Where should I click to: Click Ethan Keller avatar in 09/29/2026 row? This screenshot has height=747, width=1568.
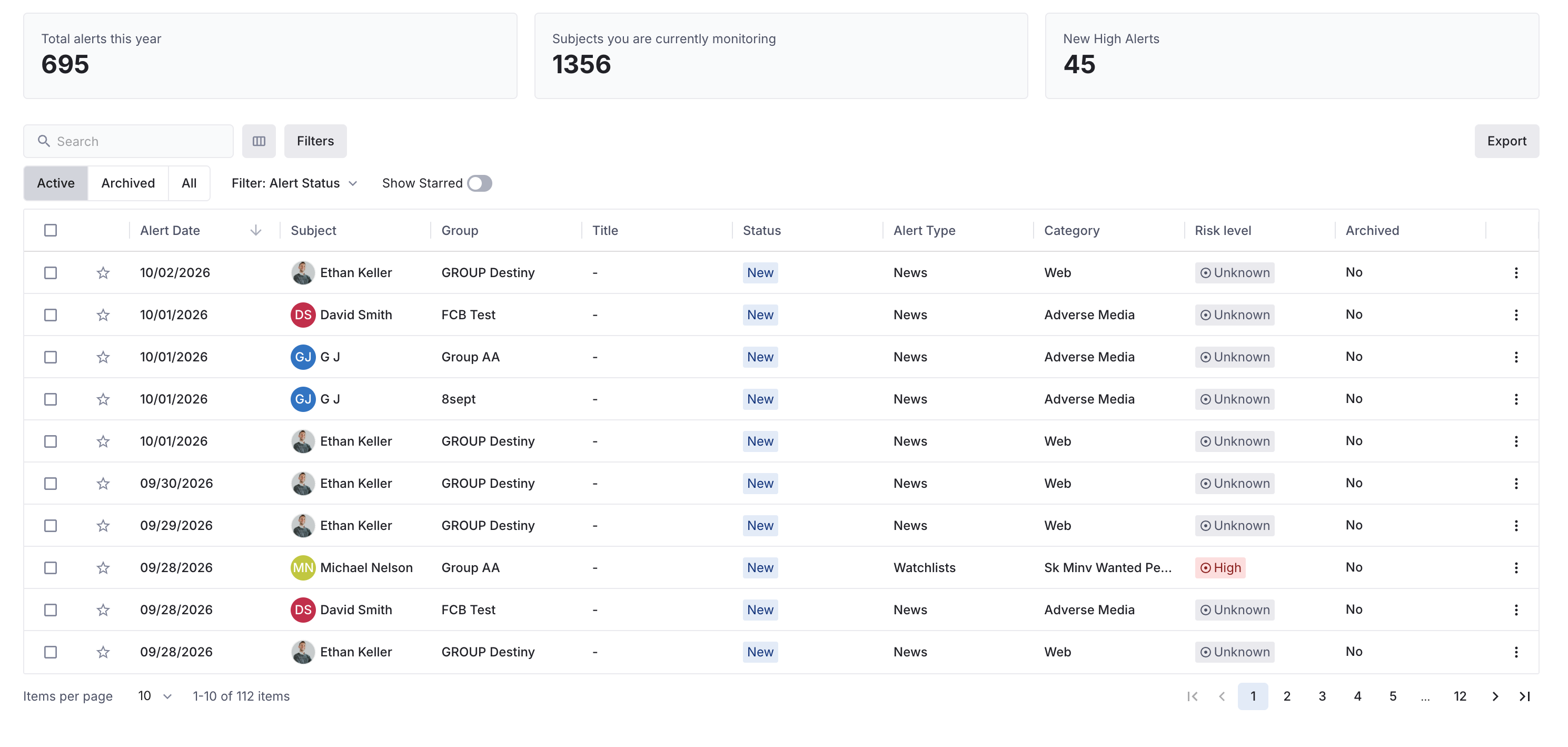click(303, 525)
